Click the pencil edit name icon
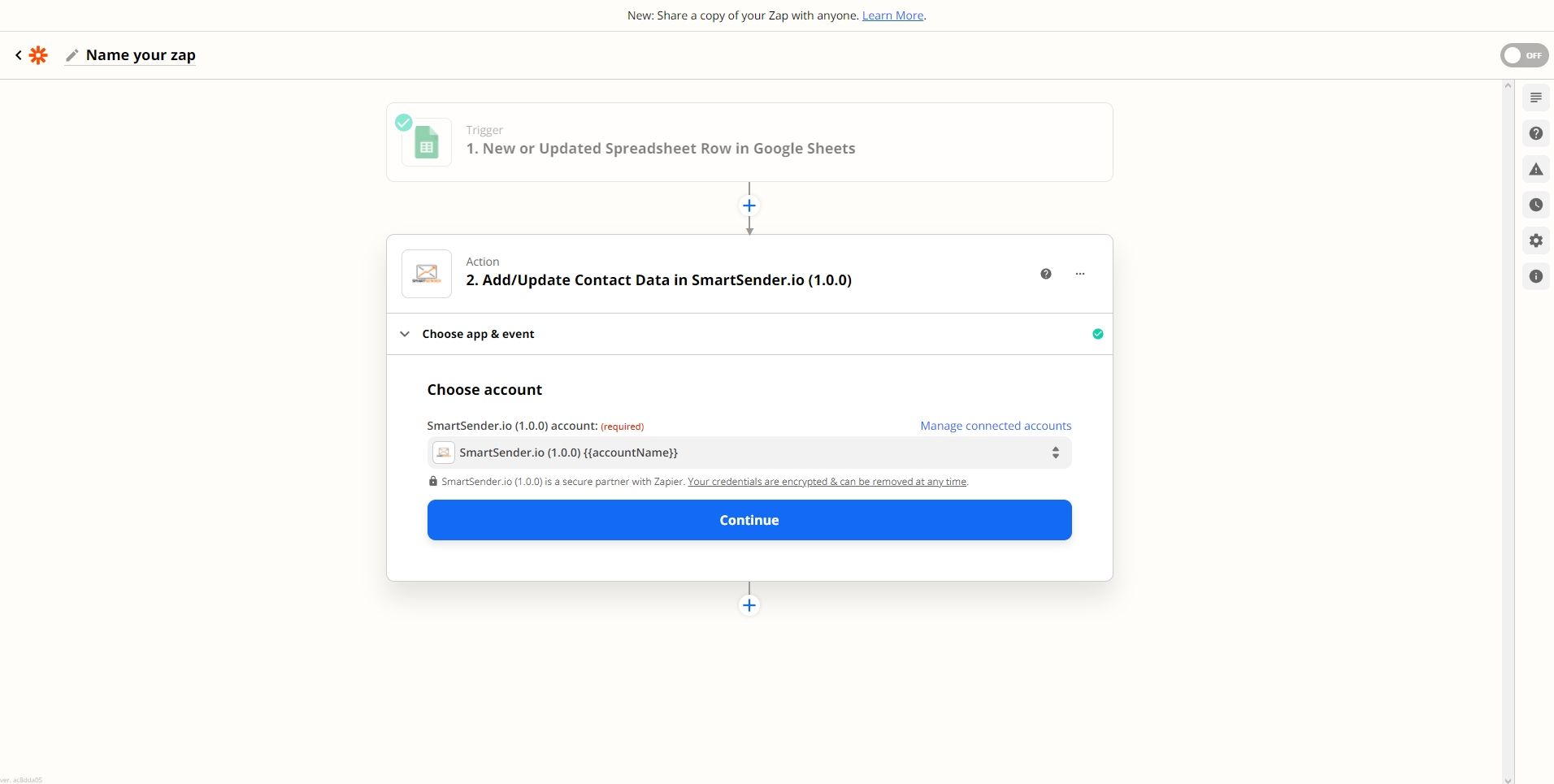Screen dimensions: 1554x784 72,55
